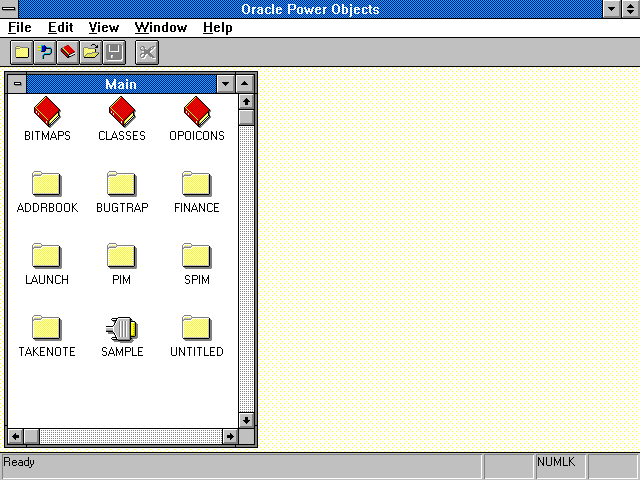Screen dimensions: 640x480
Task: Select the BITMAPS library icon
Action: tap(47, 111)
